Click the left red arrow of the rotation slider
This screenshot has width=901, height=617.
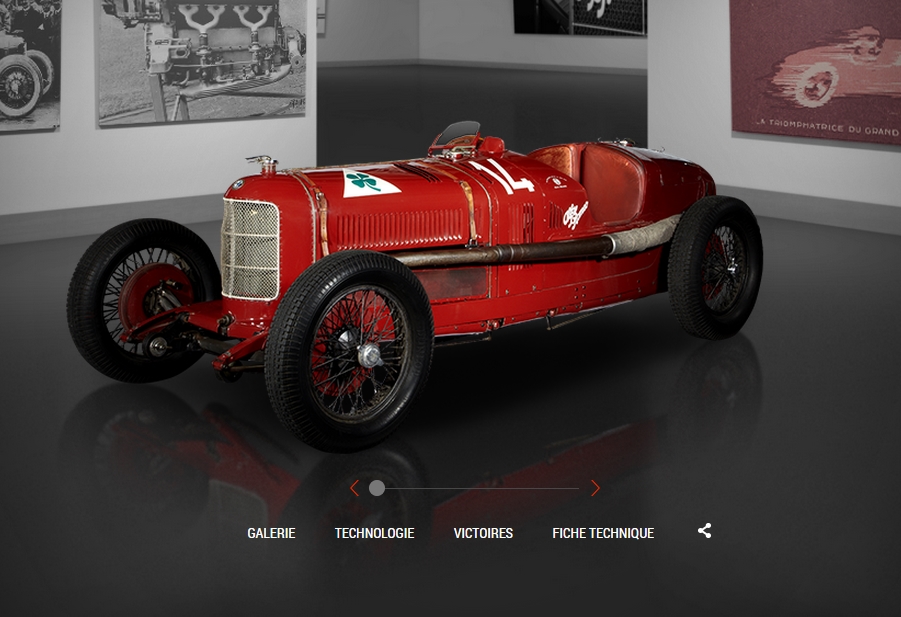pos(354,488)
